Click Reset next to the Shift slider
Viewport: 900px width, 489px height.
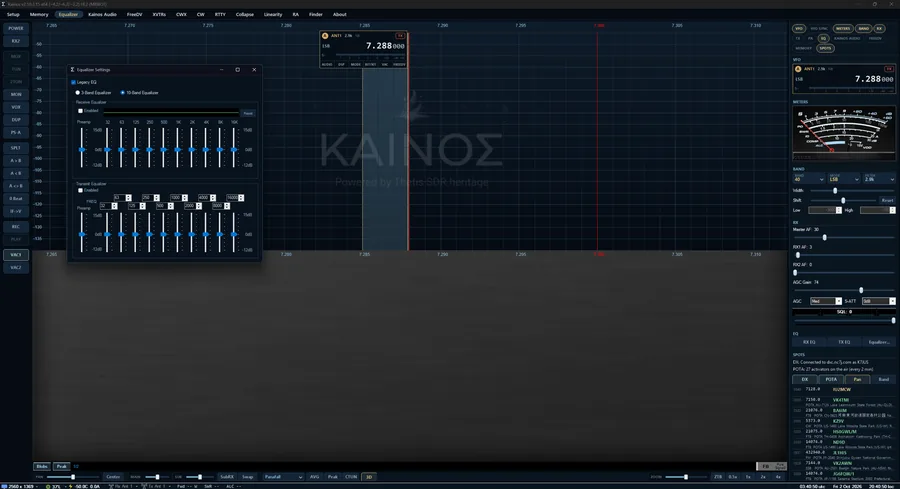point(887,200)
